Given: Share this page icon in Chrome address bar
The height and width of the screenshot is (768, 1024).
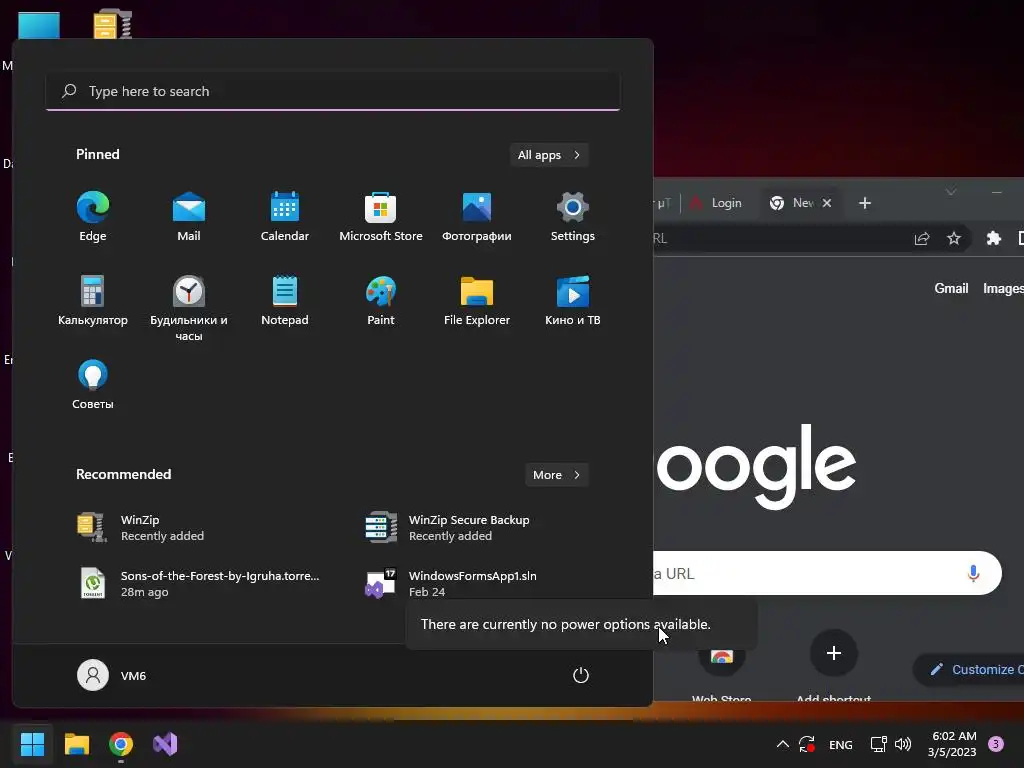Looking at the screenshot, I should pyautogui.click(x=921, y=238).
